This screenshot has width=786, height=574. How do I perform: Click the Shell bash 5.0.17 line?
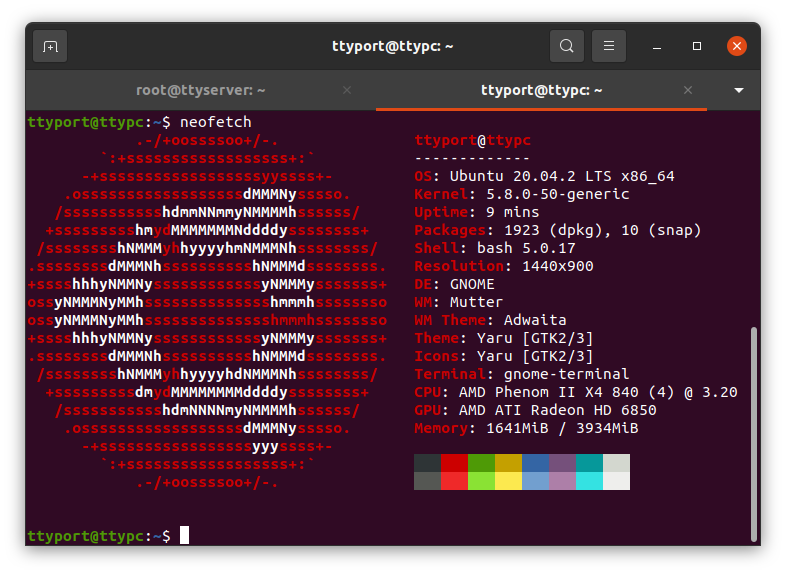point(495,249)
